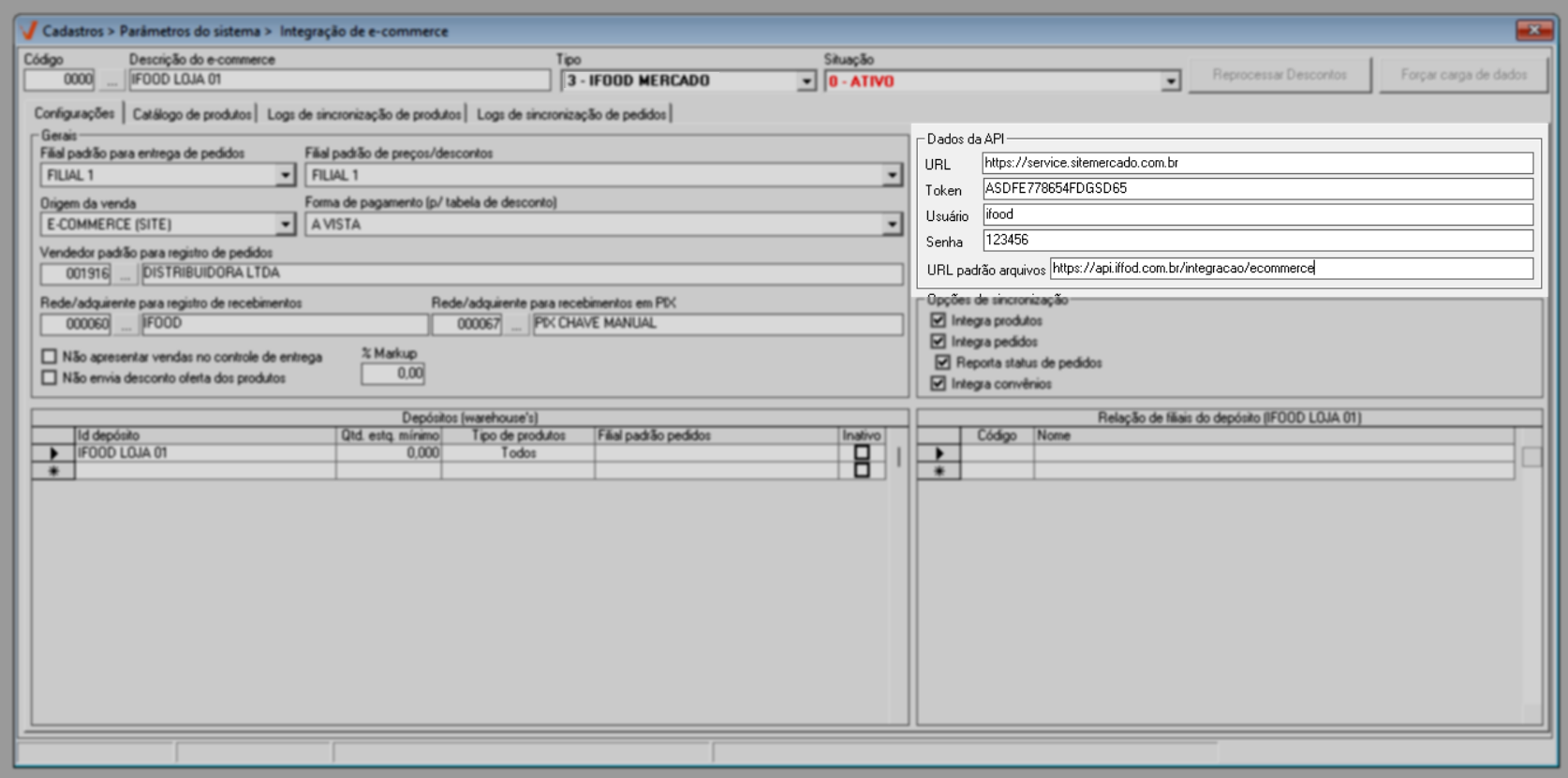Open Logs de sincronização de pedidos tab
1568x778 pixels.
click(571, 114)
